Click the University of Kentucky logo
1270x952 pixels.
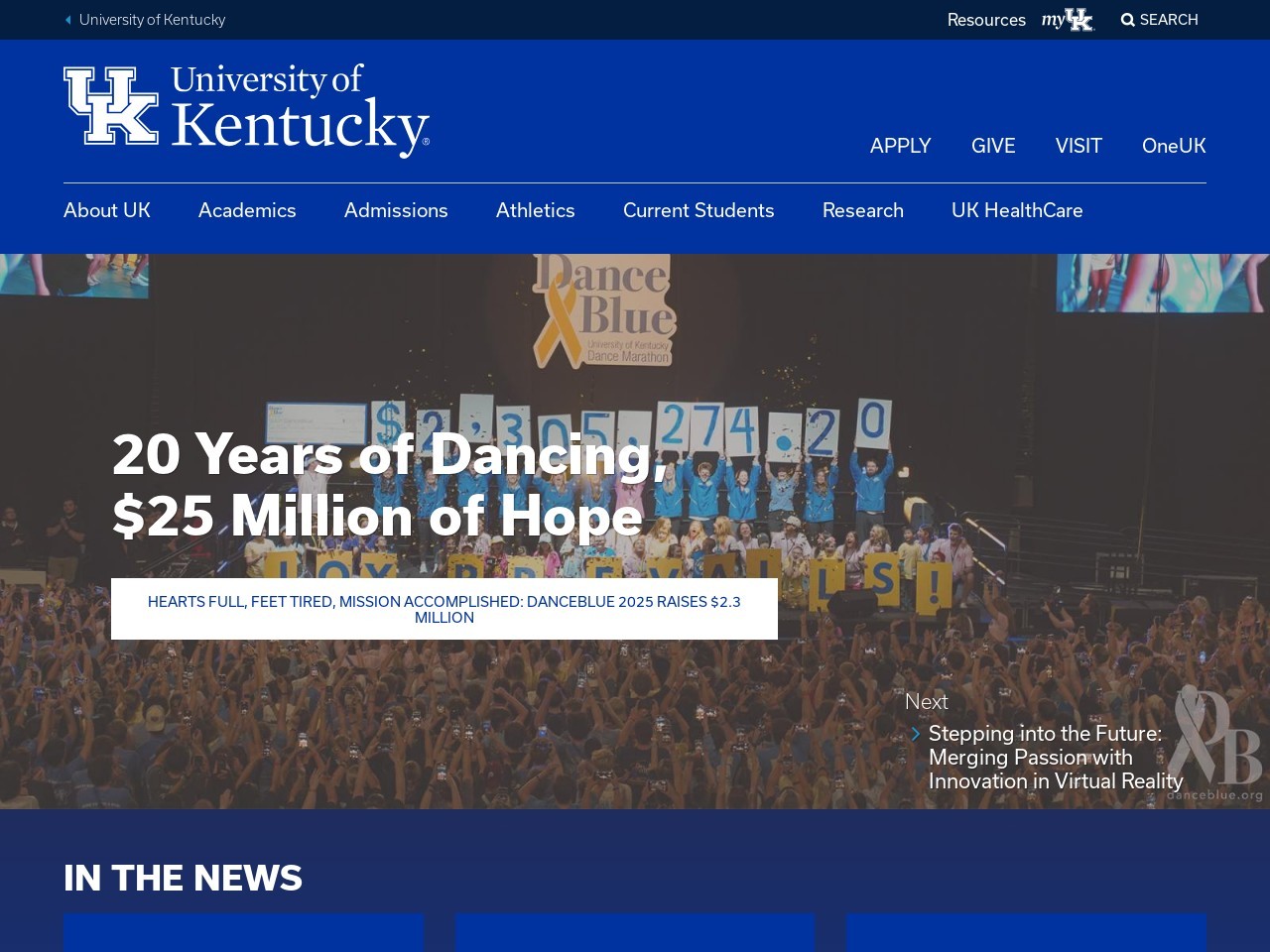coord(246,111)
